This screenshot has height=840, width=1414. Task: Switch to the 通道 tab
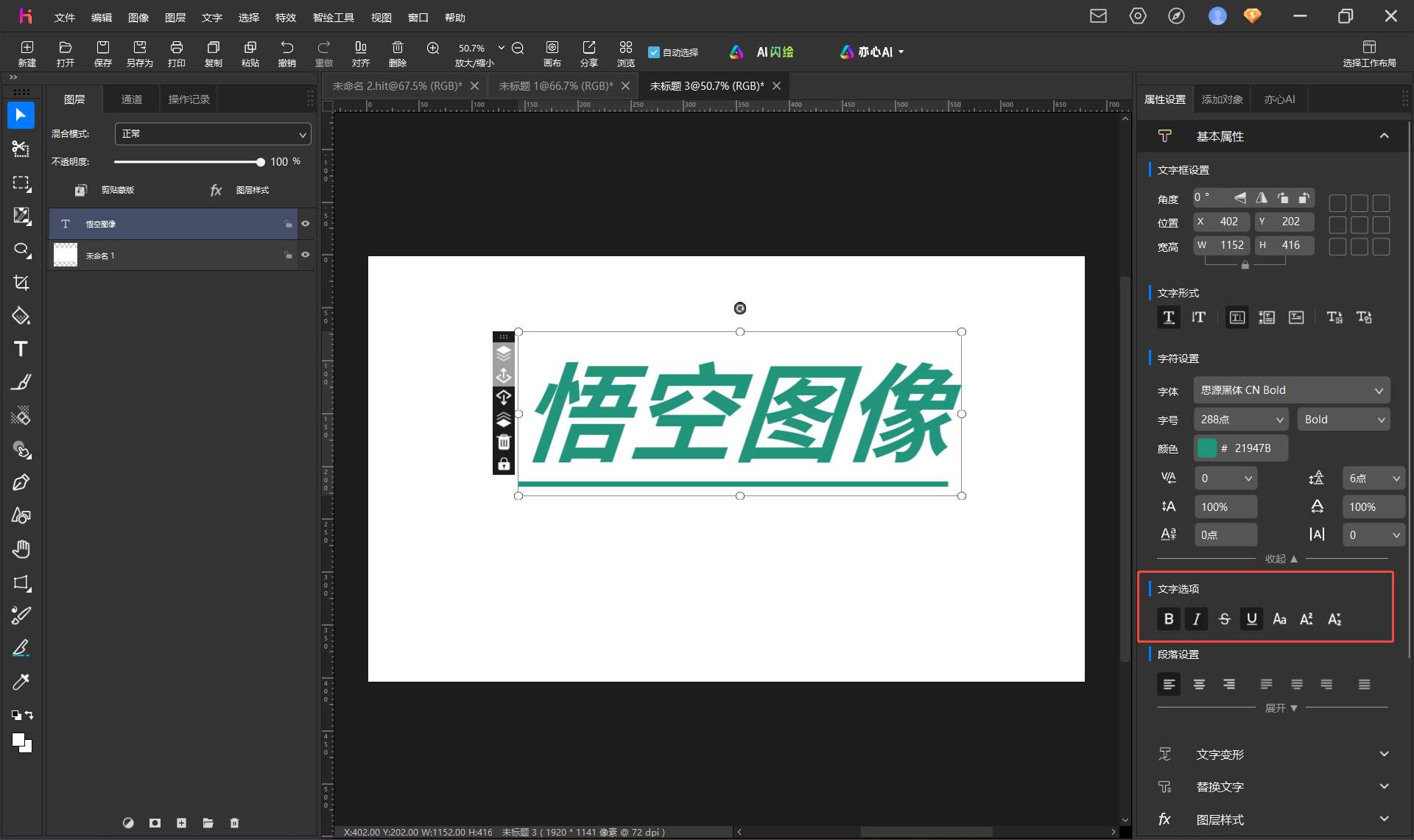[x=132, y=99]
